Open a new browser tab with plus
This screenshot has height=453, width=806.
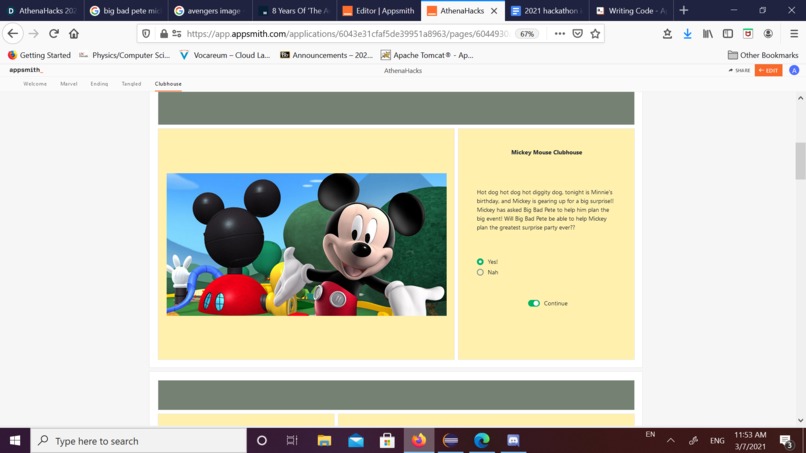[684, 10]
